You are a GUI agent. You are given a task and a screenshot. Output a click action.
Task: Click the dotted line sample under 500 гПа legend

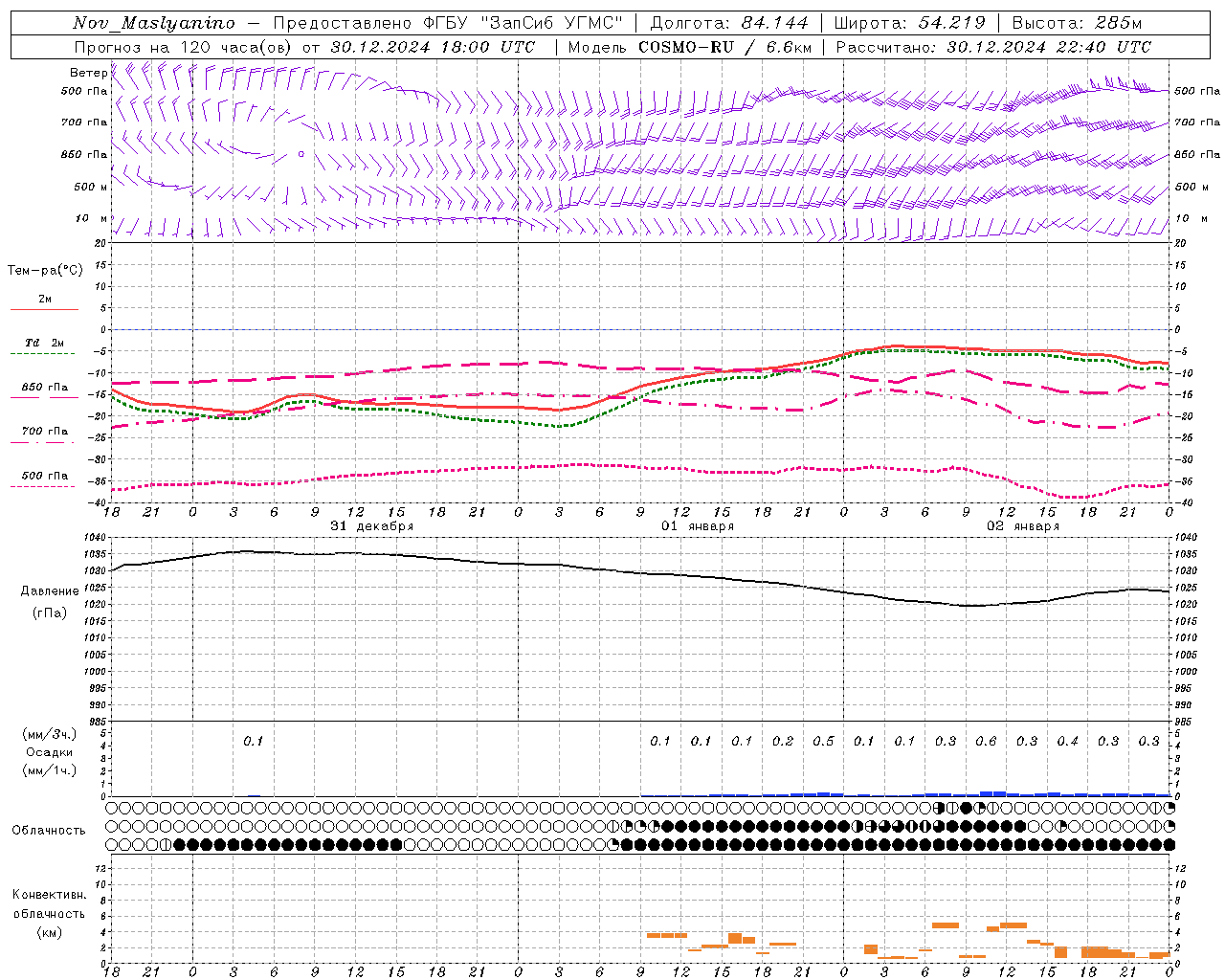[42, 486]
